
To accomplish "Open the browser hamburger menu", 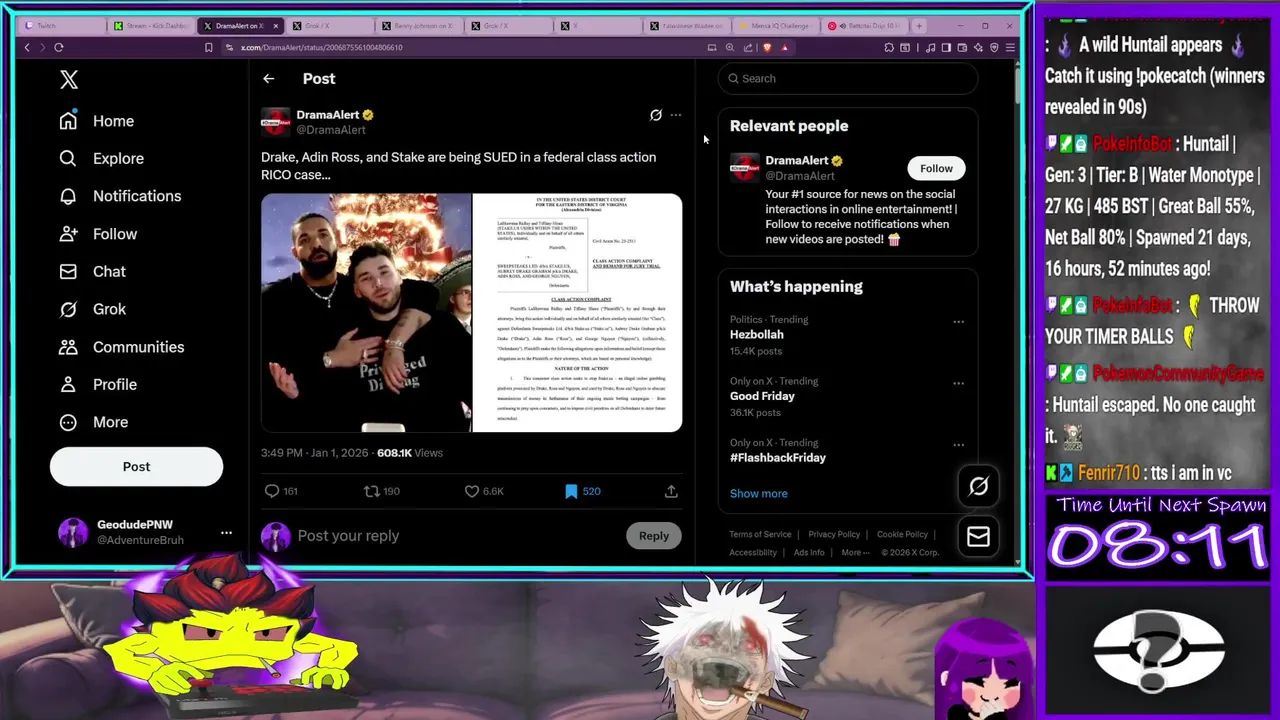I will 1010,47.
